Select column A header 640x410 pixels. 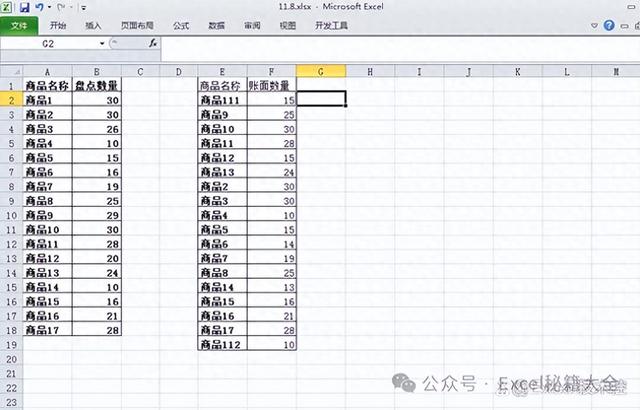click(x=47, y=72)
